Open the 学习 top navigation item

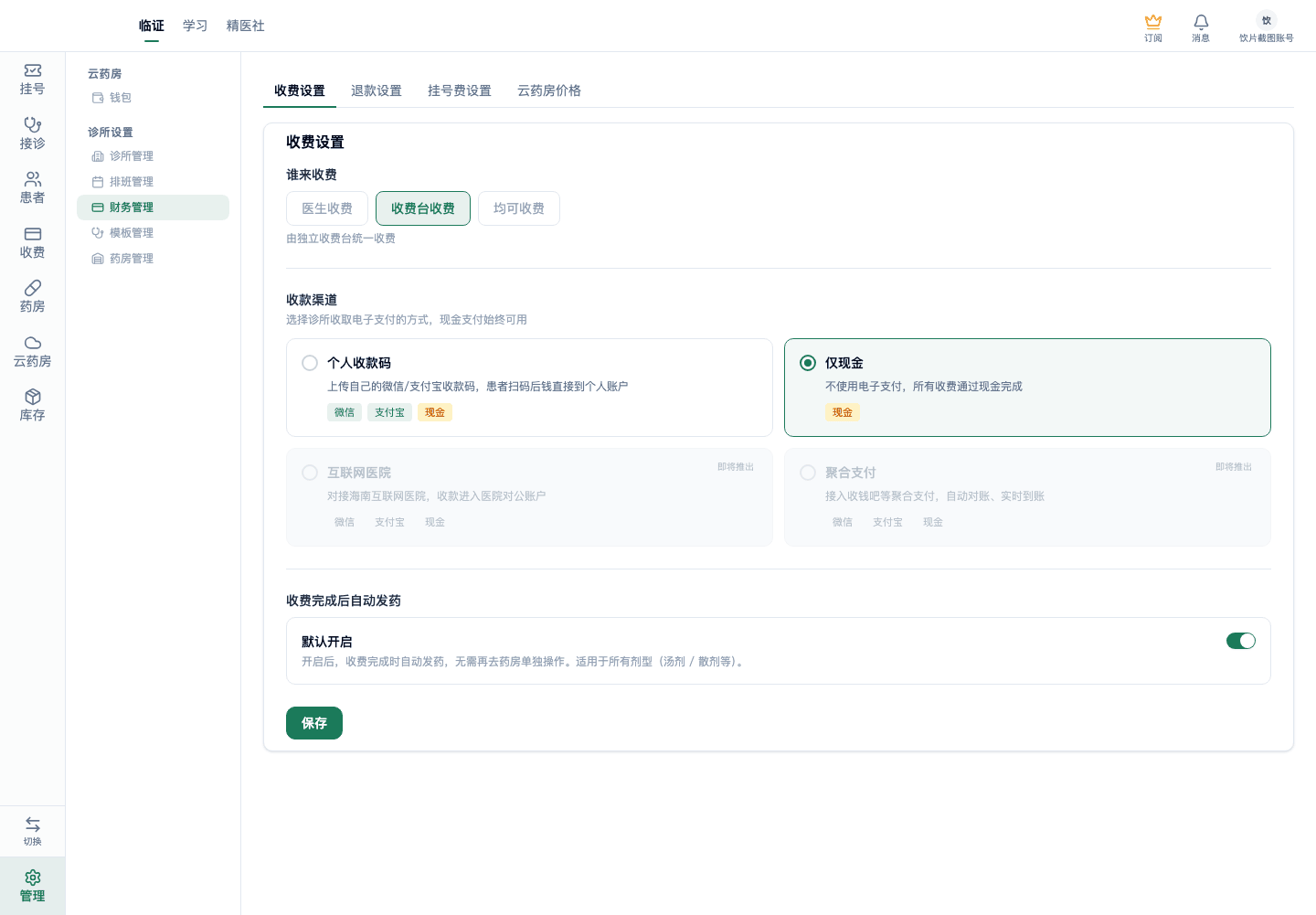(x=196, y=26)
